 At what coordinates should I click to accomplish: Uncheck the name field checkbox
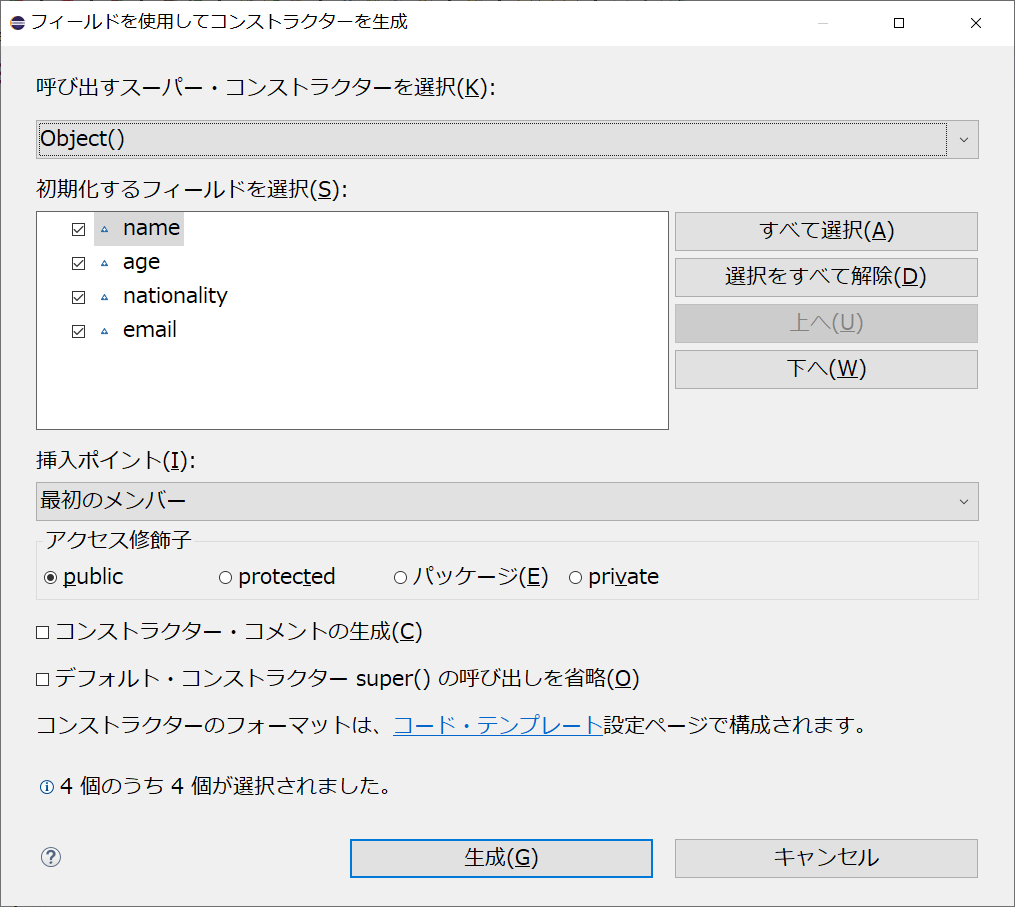coord(78,228)
